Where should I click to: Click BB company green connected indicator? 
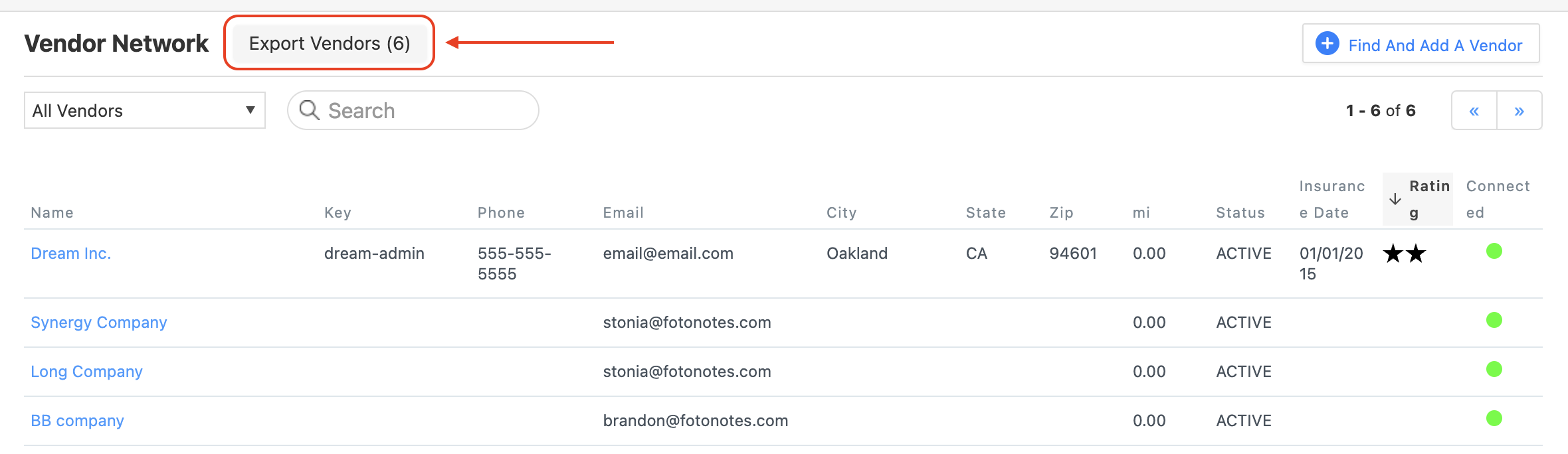(1494, 418)
